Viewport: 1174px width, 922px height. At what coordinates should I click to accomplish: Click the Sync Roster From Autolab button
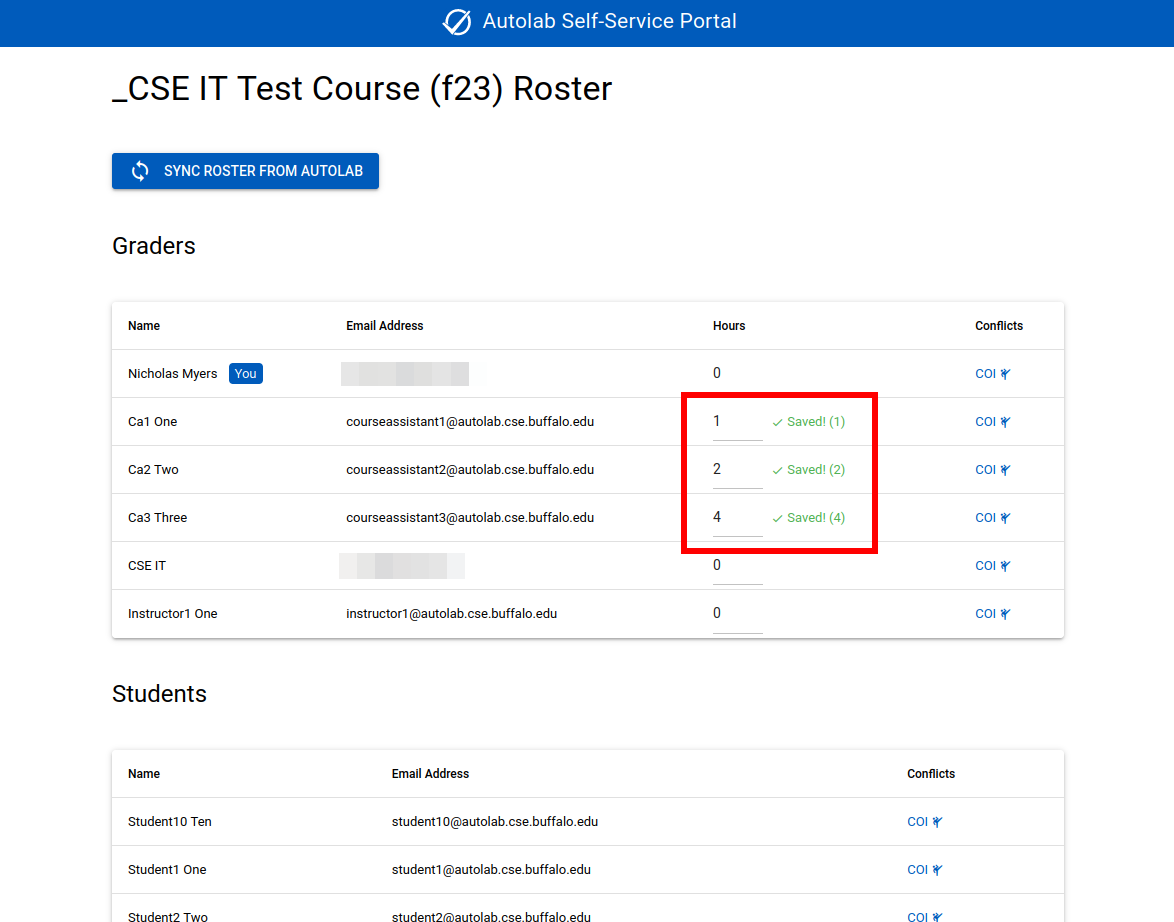(x=246, y=171)
